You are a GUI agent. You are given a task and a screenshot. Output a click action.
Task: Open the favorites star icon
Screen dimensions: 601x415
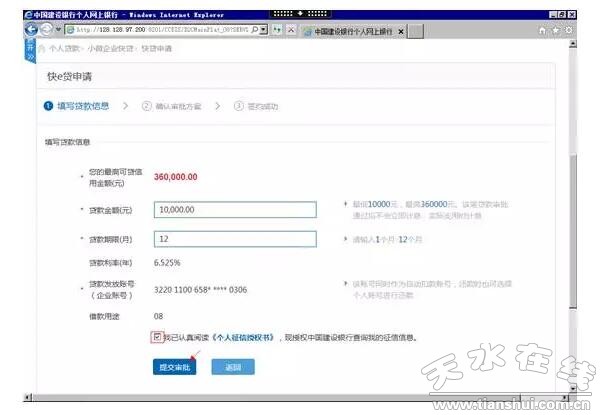click(556, 31)
